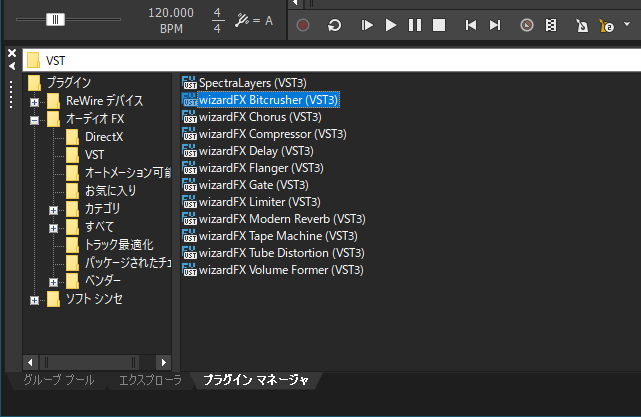Select wizardFX Modern Reverb (VST3) plugin
Screen dimensions: 641x417
click(282, 219)
